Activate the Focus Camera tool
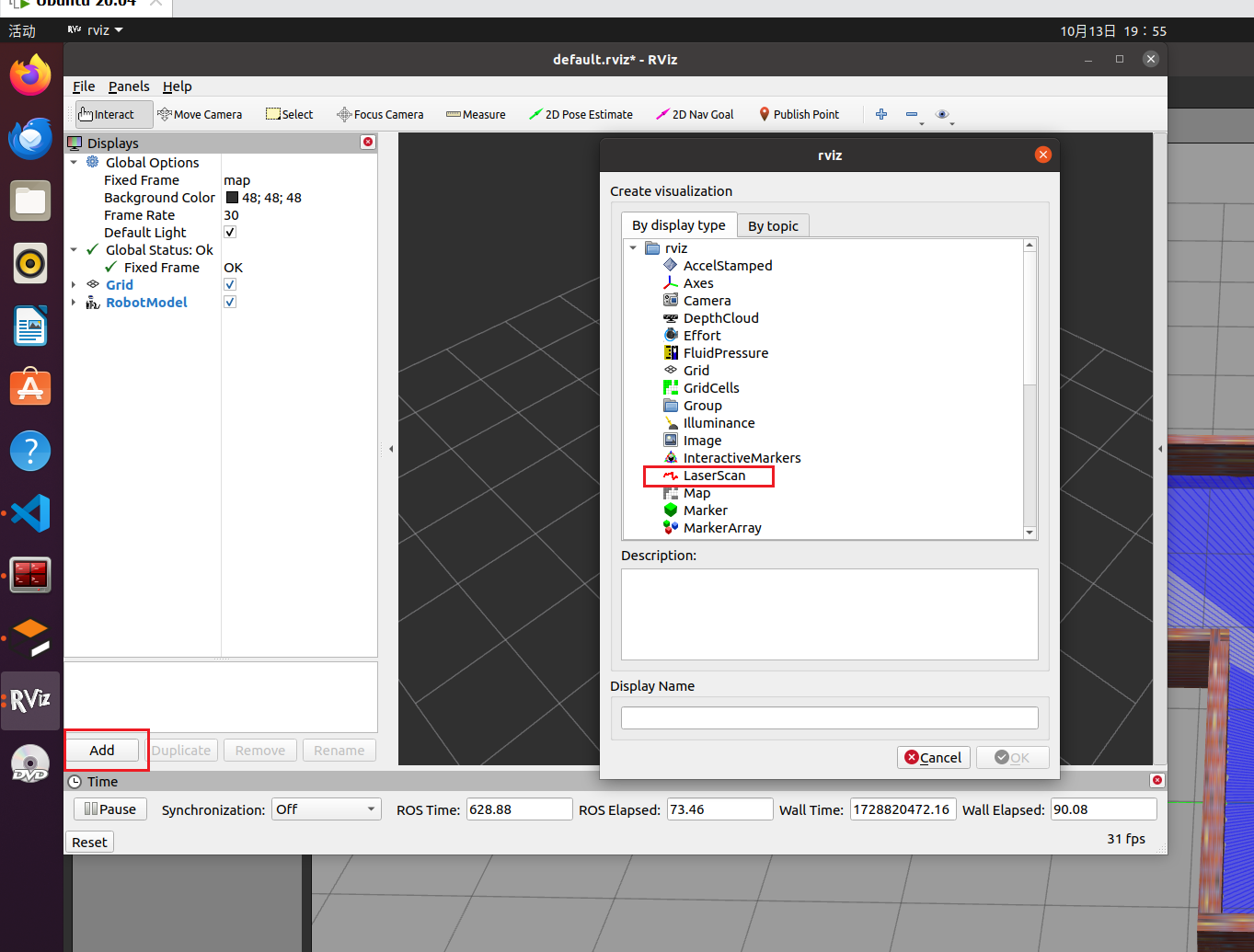The height and width of the screenshot is (952, 1254). [x=380, y=114]
